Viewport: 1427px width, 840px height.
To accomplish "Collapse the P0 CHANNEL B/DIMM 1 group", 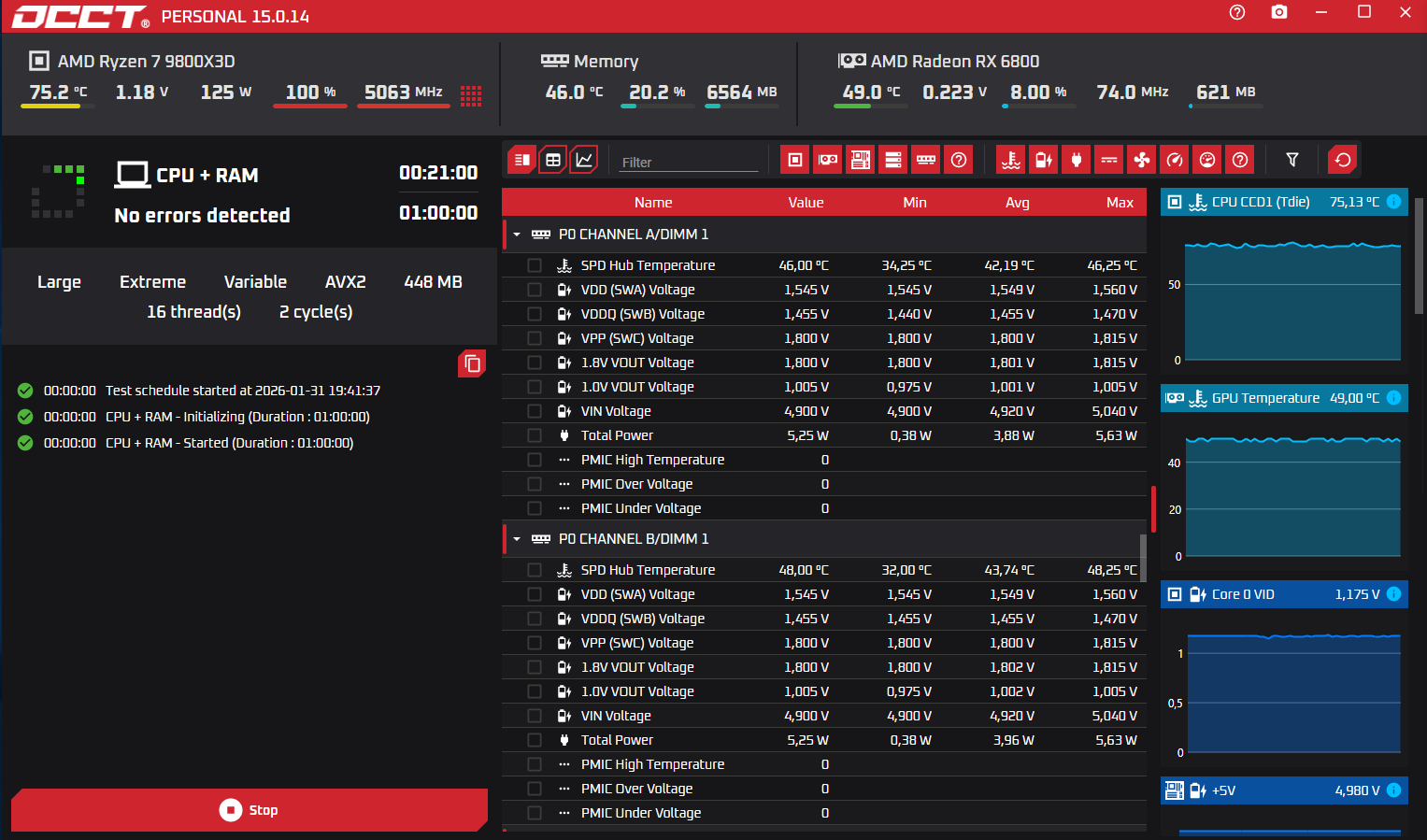I will click(517, 539).
